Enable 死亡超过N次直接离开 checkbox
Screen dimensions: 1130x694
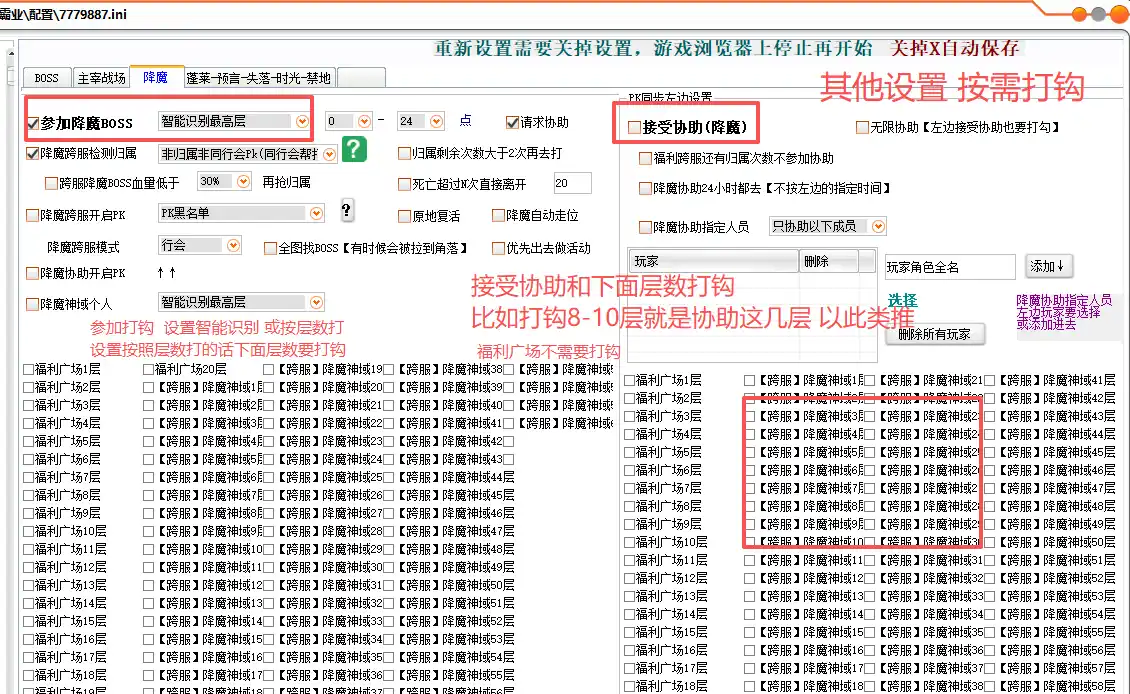point(404,184)
